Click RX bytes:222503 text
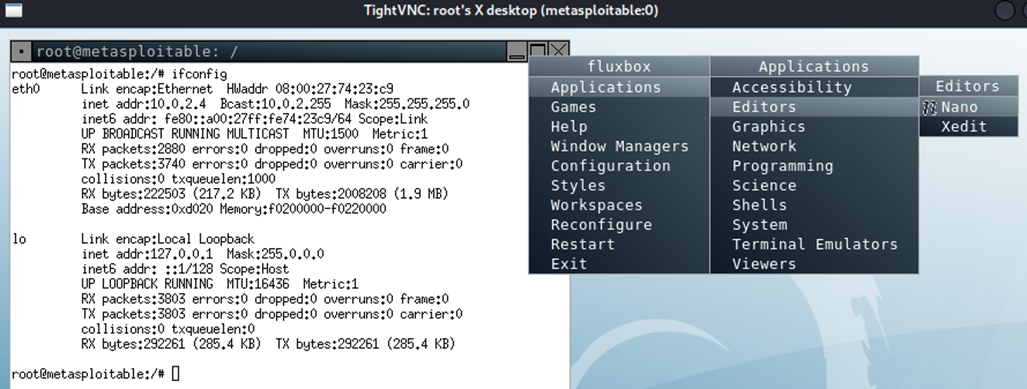This screenshot has width=1027, height=389. [x=171, y=194]
